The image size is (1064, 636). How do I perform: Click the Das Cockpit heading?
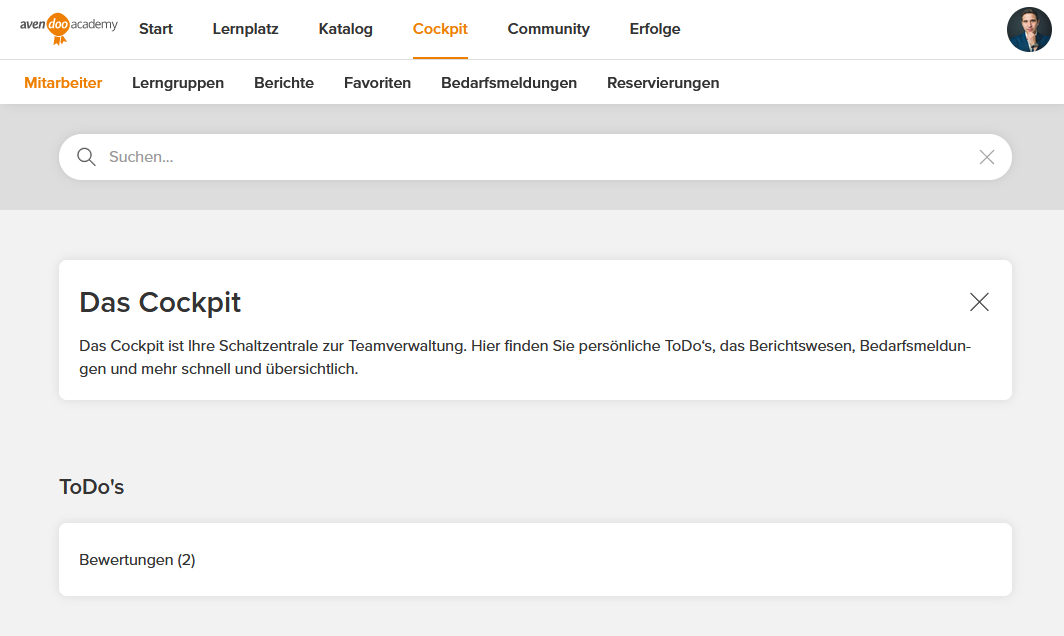[x=160, y=302]
